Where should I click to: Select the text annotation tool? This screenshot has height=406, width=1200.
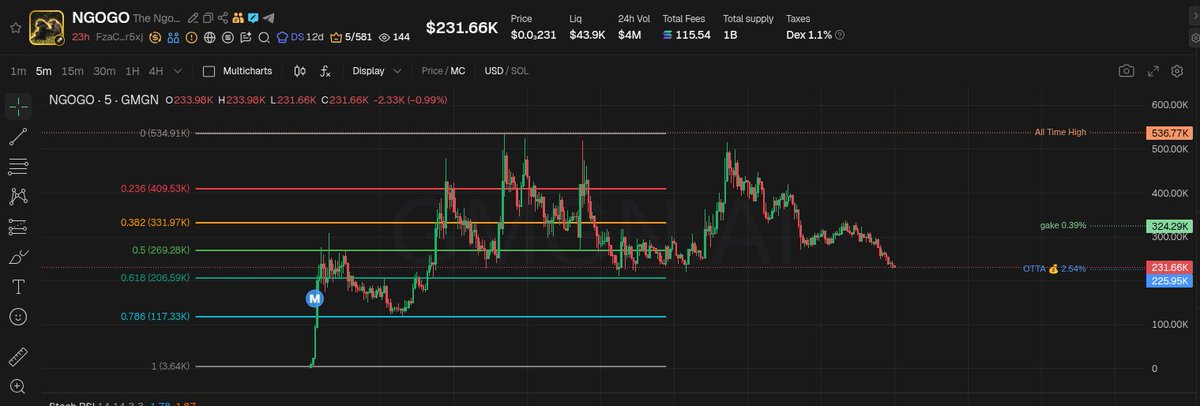click(x=18, y=287)
